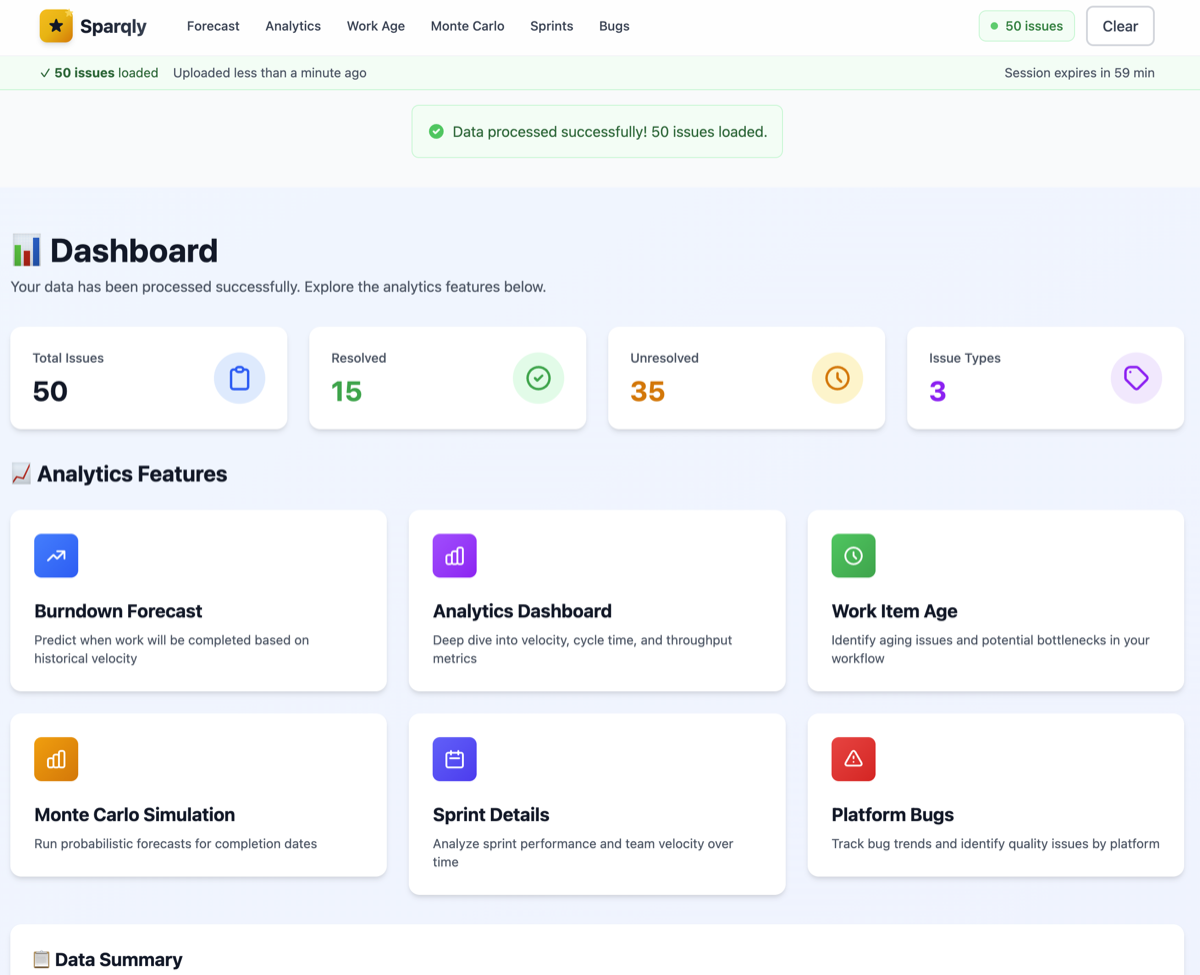Navigate to the Sprints page
Viewport: 1200px width, 975px height.
[552, 26]
